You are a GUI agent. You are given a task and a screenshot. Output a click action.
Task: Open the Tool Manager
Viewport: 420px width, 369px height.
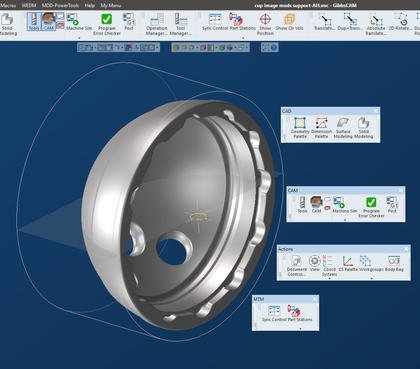tap(180, 24)
